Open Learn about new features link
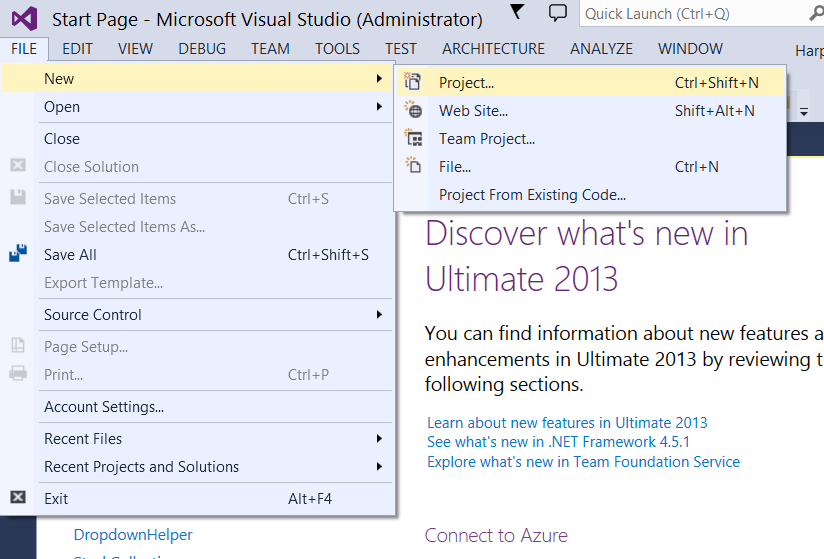The width and height of the screenshot is (824, 559). (x=566, y=422)
